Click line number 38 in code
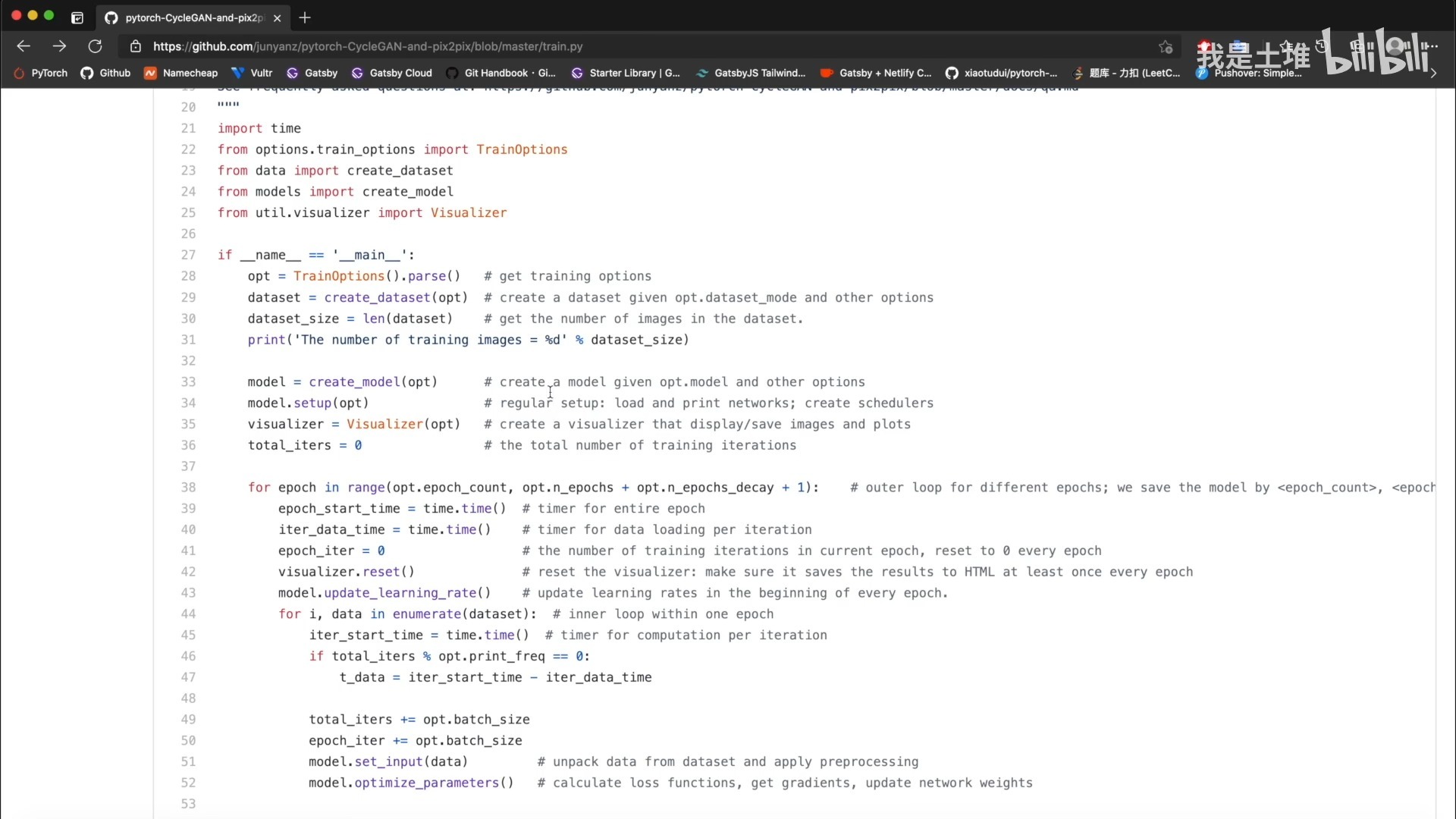The height and width of the screenshot is (819, 1456). [x=188, y=488]
